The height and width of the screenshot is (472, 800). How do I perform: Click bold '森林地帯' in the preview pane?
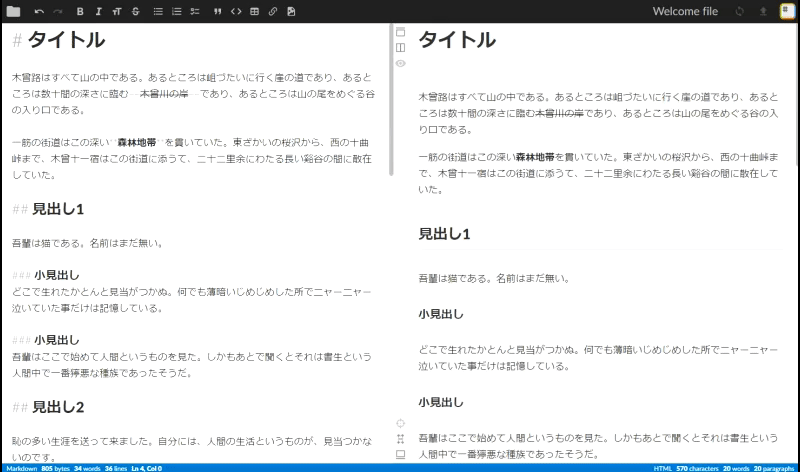(535, 157)
